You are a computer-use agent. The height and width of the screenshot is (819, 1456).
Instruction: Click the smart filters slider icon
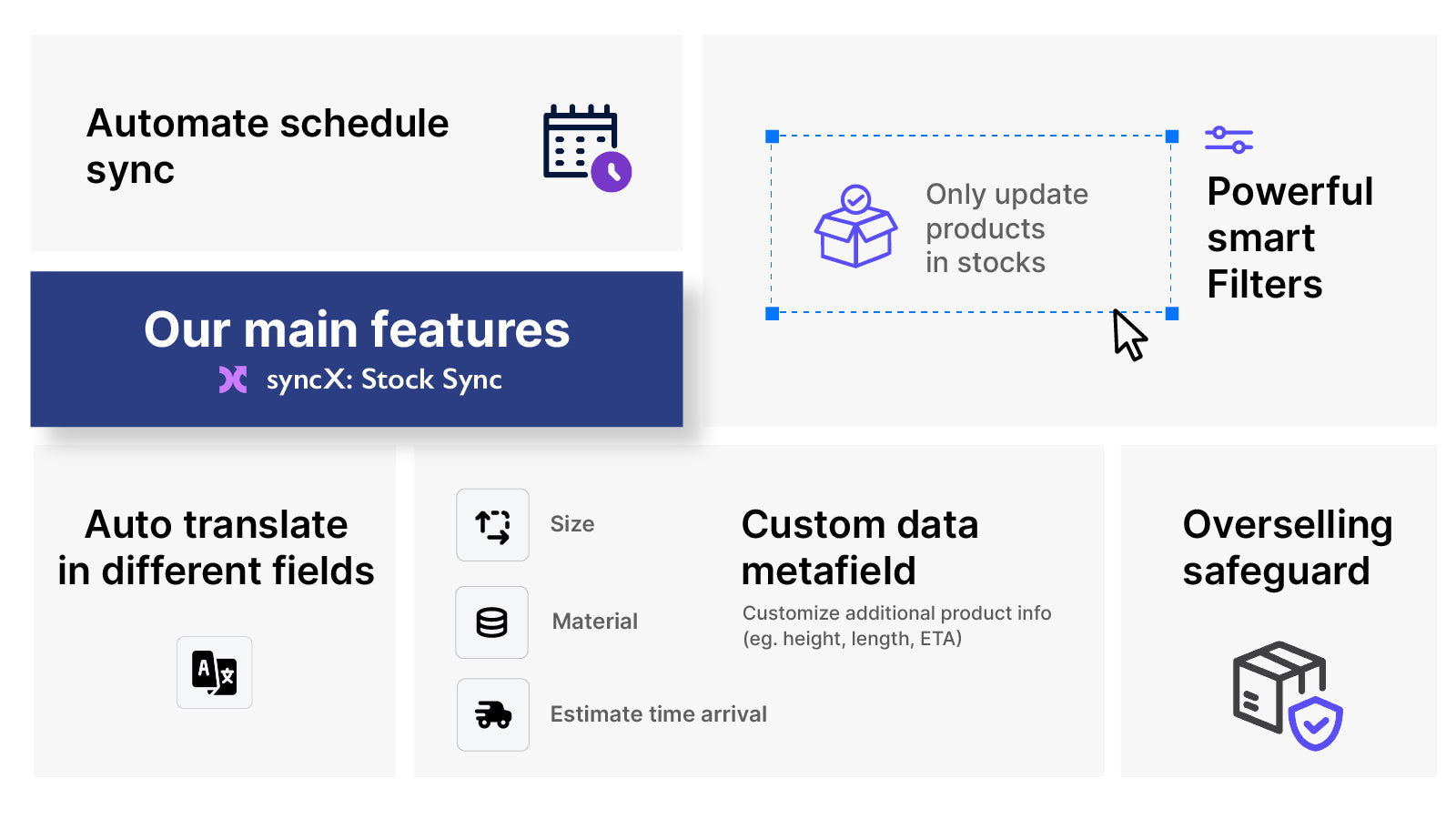click(1228, 139)
